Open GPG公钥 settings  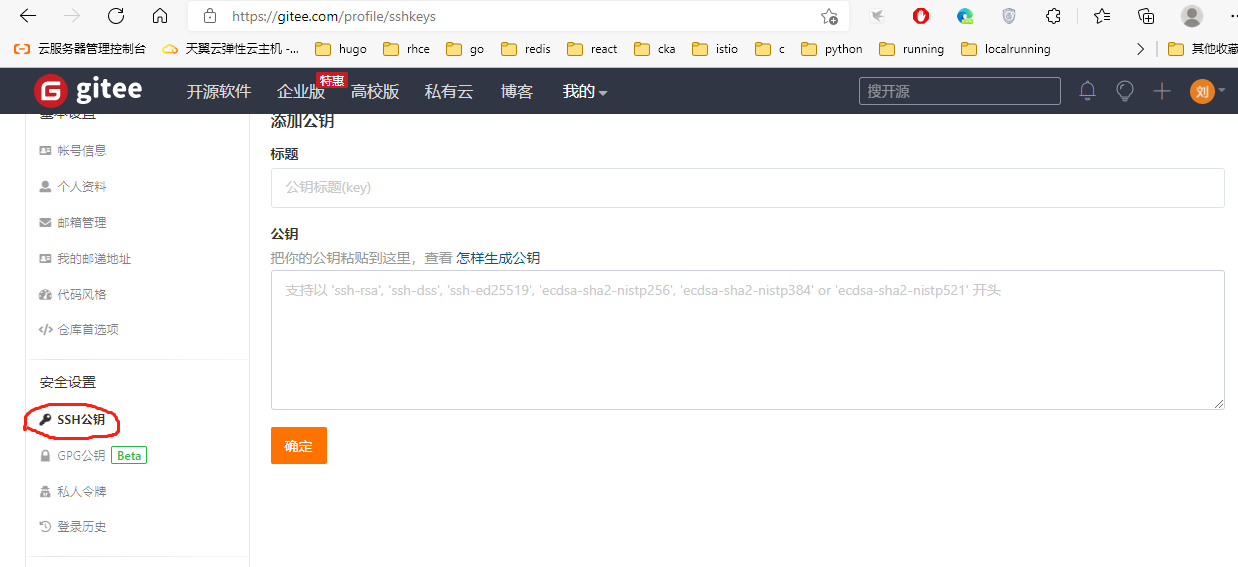click(x=72, y=456)
